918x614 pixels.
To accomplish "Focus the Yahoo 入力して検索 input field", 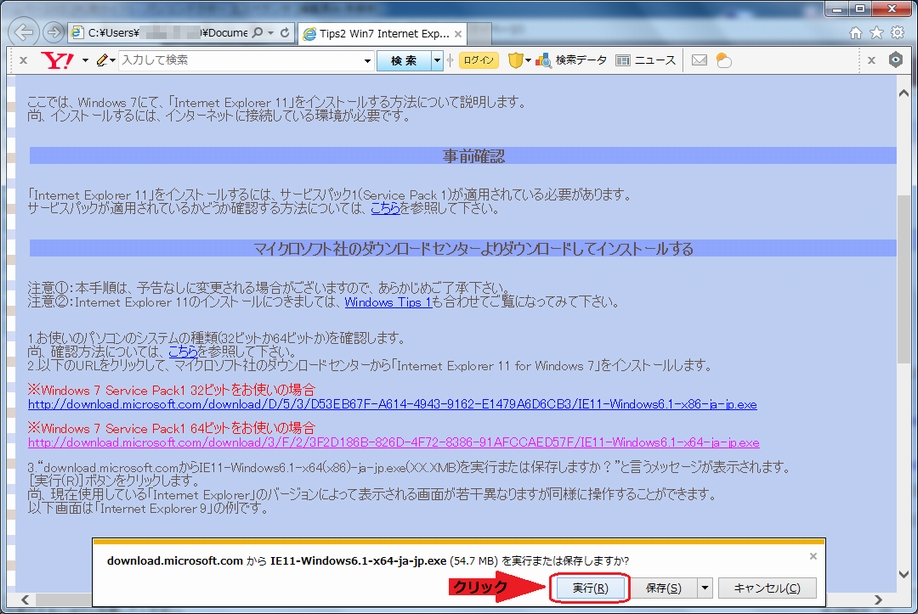I will pyautogui.click(x=241, y=60).
